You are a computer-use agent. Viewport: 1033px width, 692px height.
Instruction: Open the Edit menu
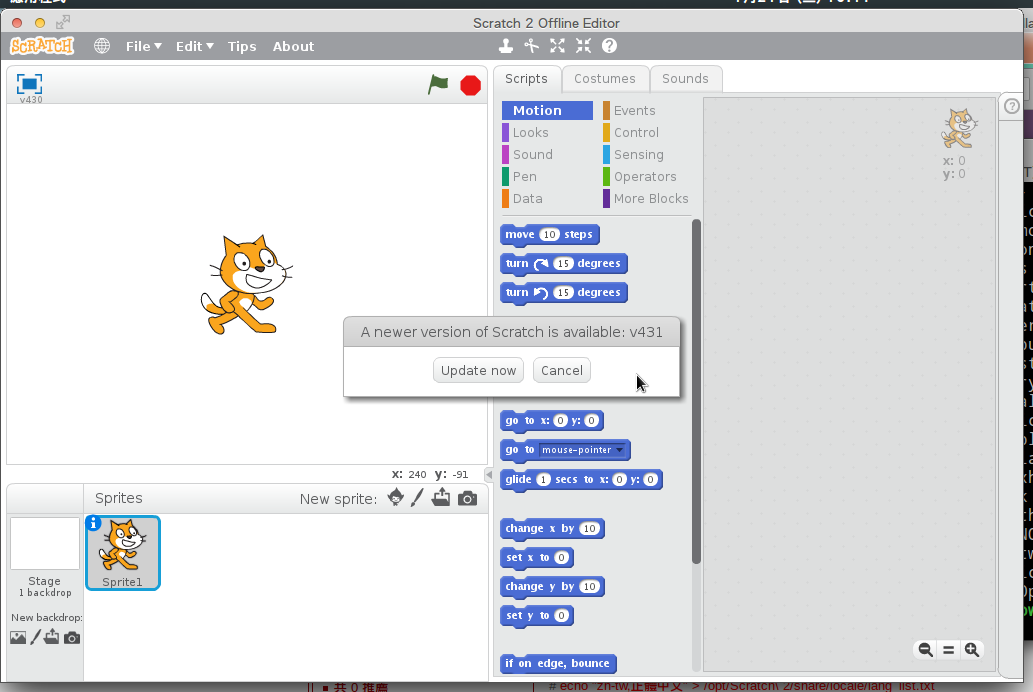[x=194, y=46]
